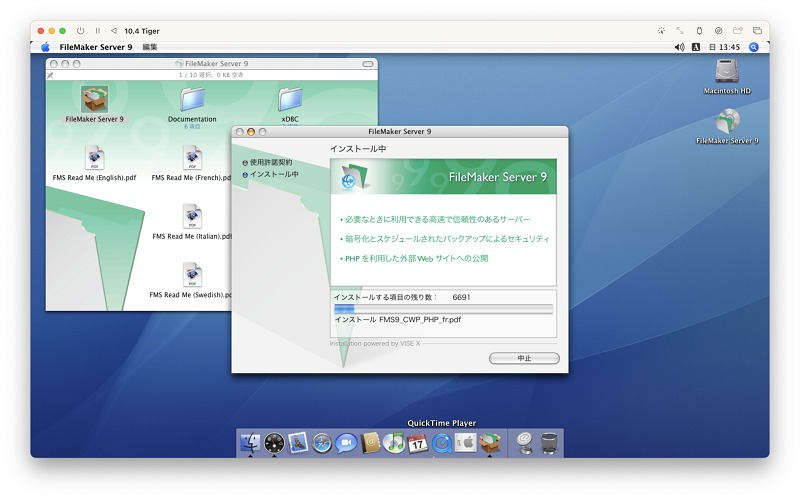Click Finder window status text 1 / 10 選択
Viewport: 800px width, 498px height.
tap(211, 75)
